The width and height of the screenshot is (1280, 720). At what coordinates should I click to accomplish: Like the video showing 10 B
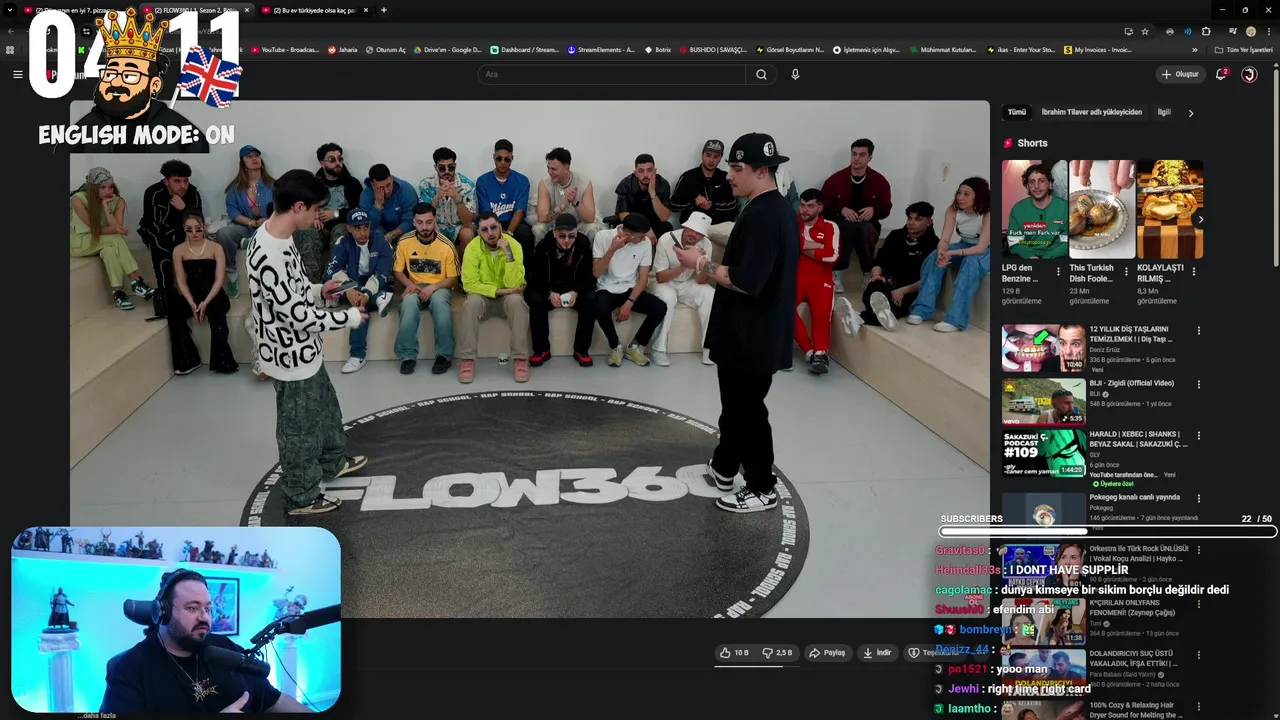pos(733,653)
